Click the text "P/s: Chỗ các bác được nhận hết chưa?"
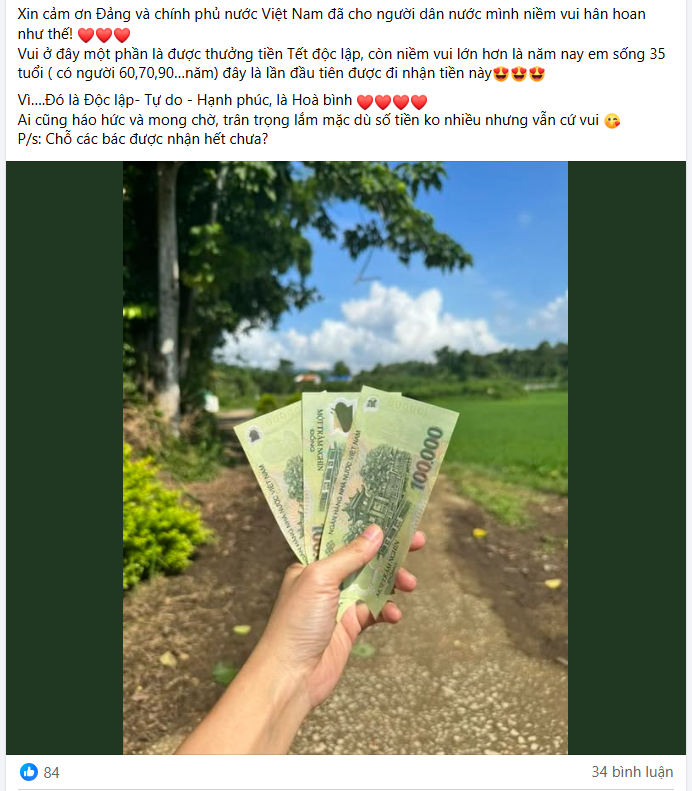This screenshot has width=692, height=791. coord(143,139)
